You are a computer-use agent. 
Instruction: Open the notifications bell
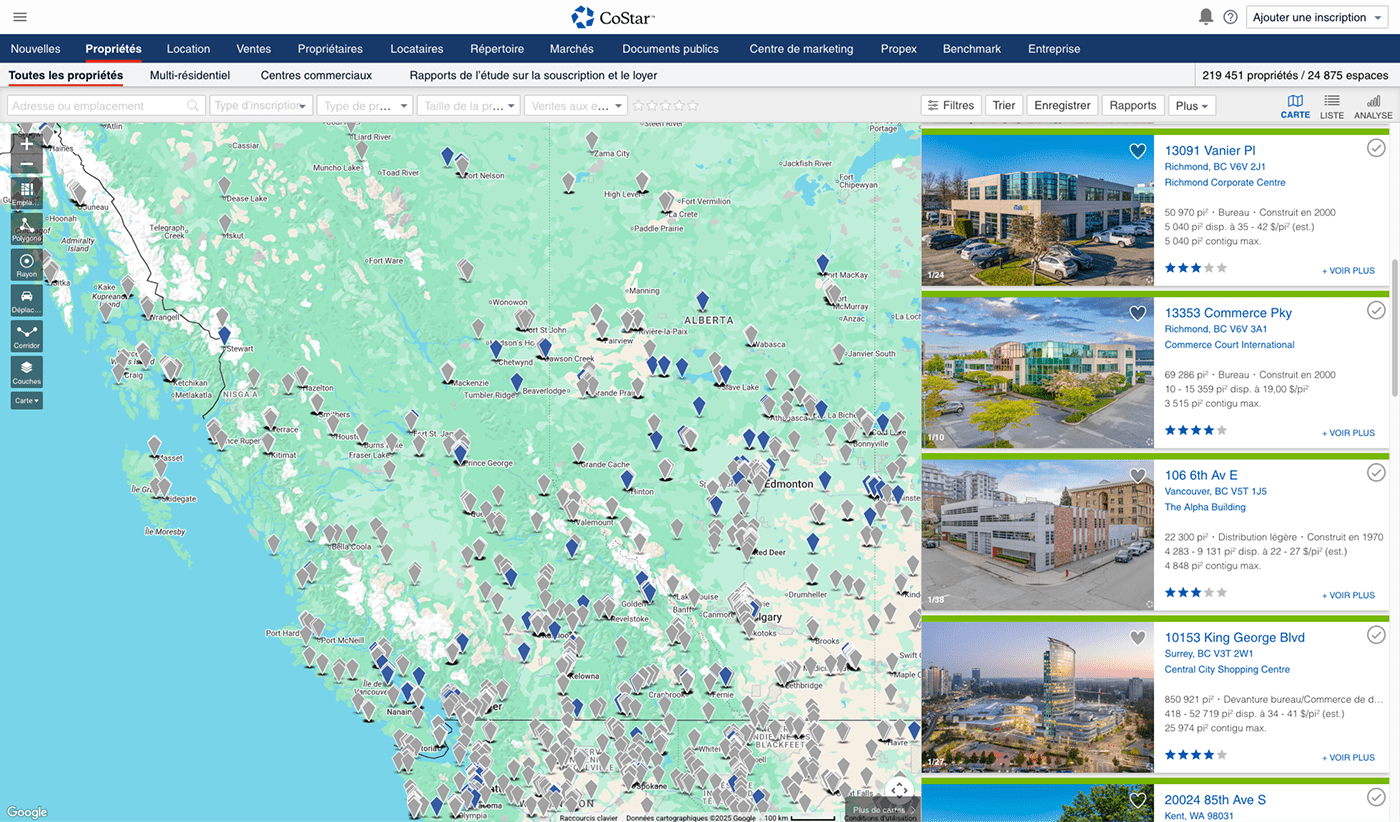(x=1206, y=17)
